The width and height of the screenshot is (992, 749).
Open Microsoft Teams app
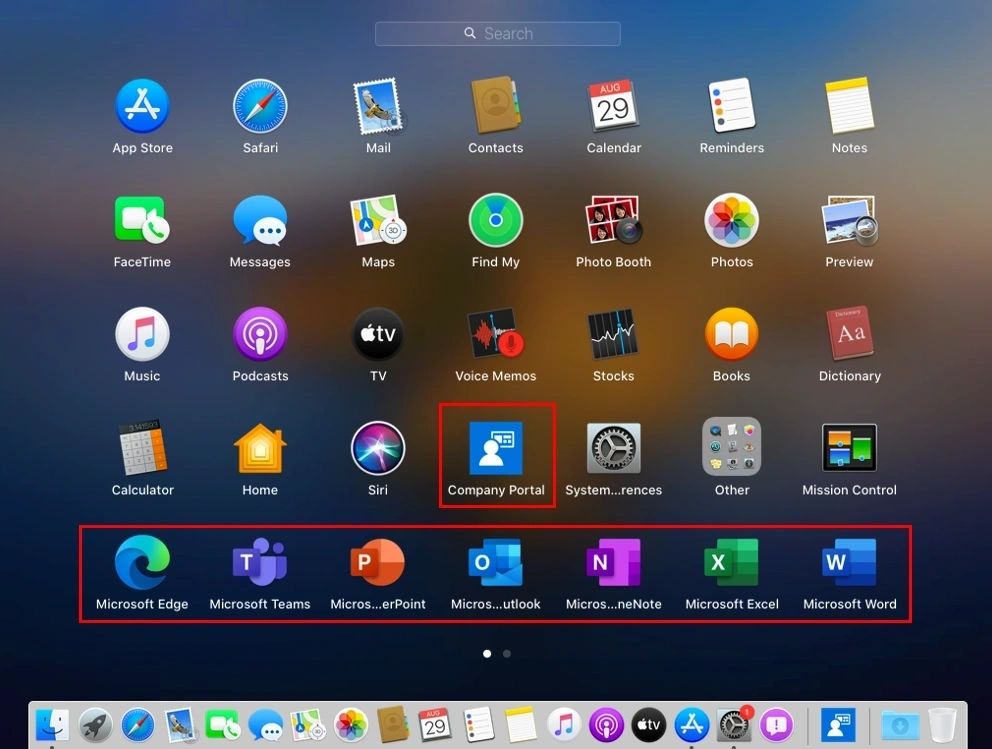260,562
